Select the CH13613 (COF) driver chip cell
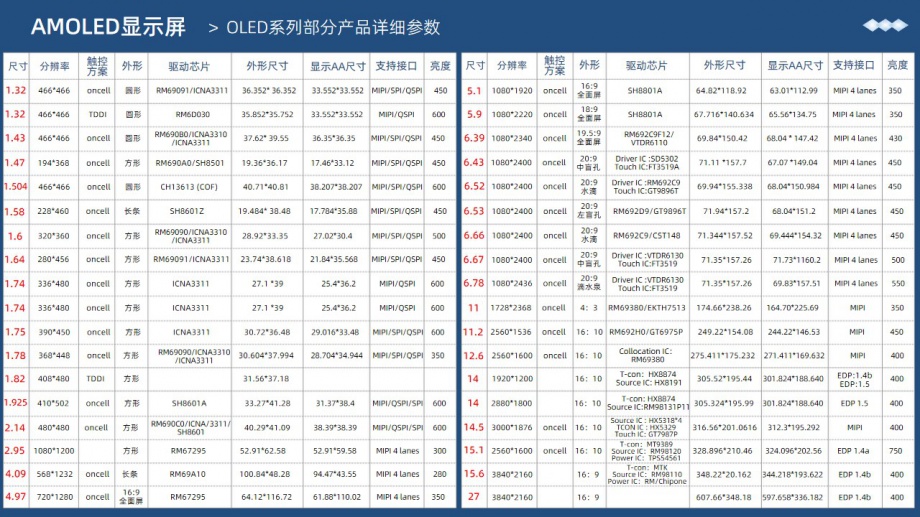The height and width of the screenshot is (517, 920). (189, 186)
